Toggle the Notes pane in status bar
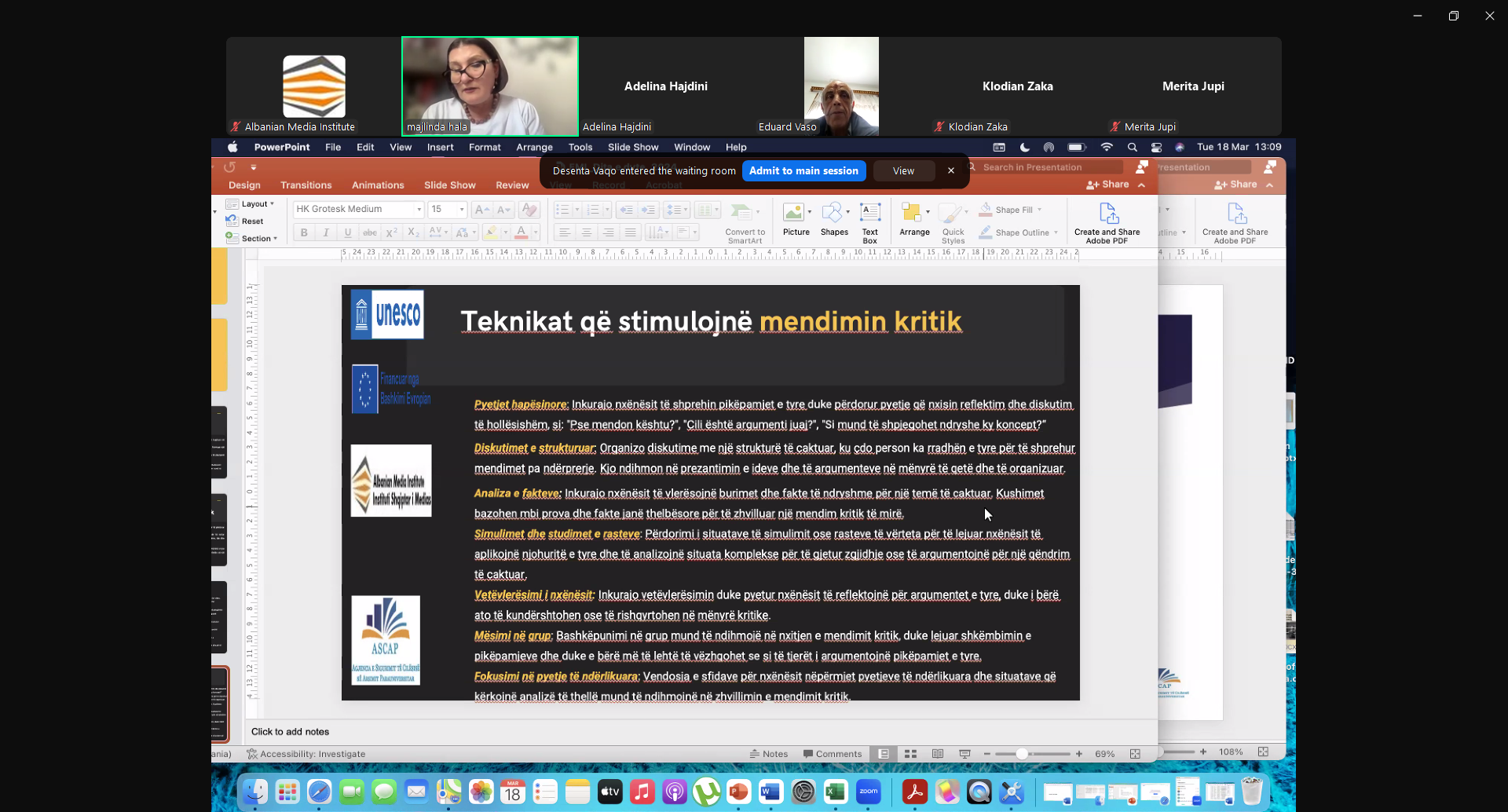 pos(768,754)
